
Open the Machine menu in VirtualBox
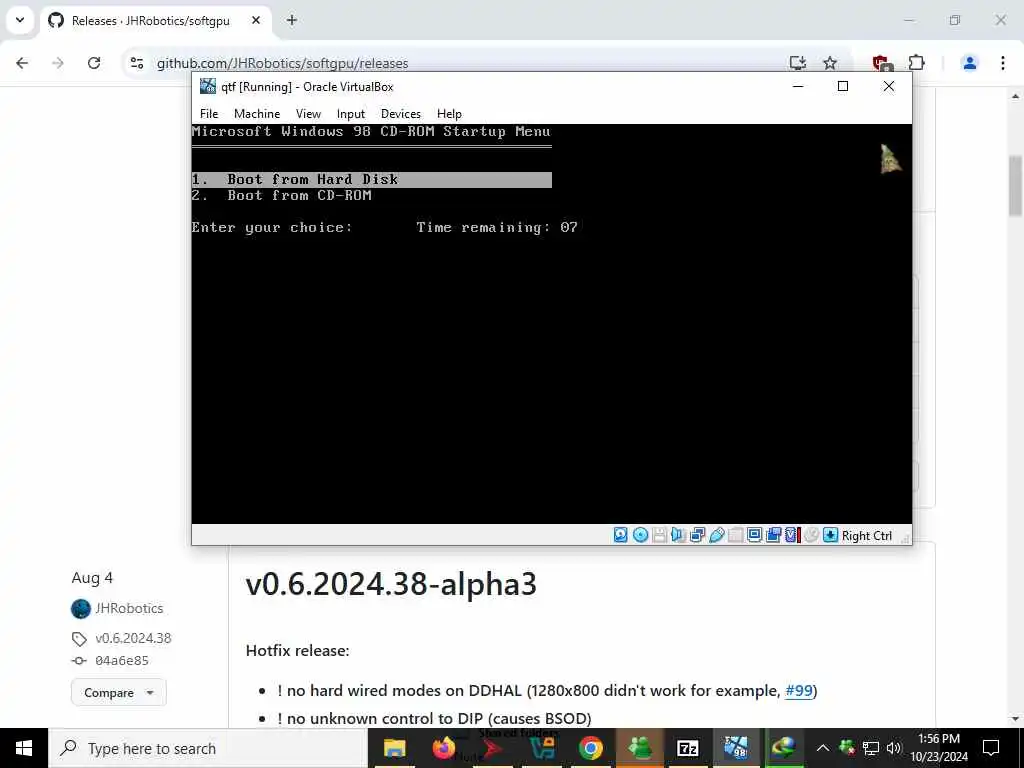pos(257,114)
